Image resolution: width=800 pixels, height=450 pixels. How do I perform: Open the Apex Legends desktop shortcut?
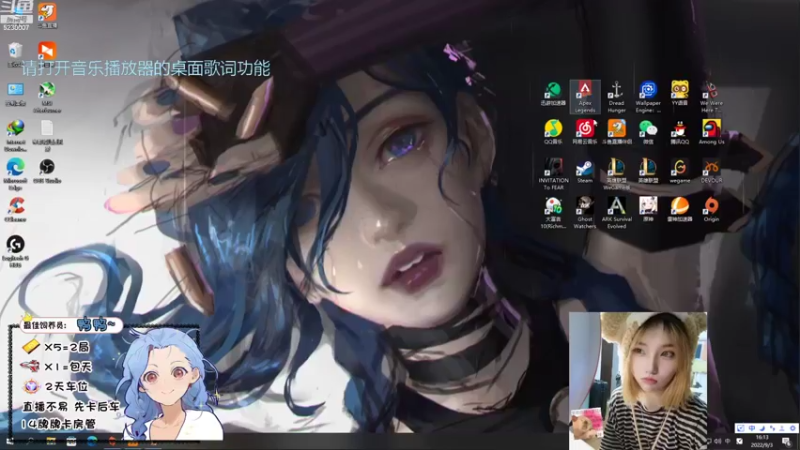[585, 97]
